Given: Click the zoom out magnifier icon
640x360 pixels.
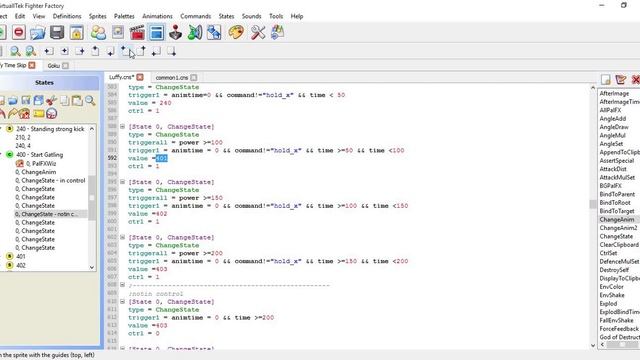Looking at the screenshot, I should tap(31, 51).
